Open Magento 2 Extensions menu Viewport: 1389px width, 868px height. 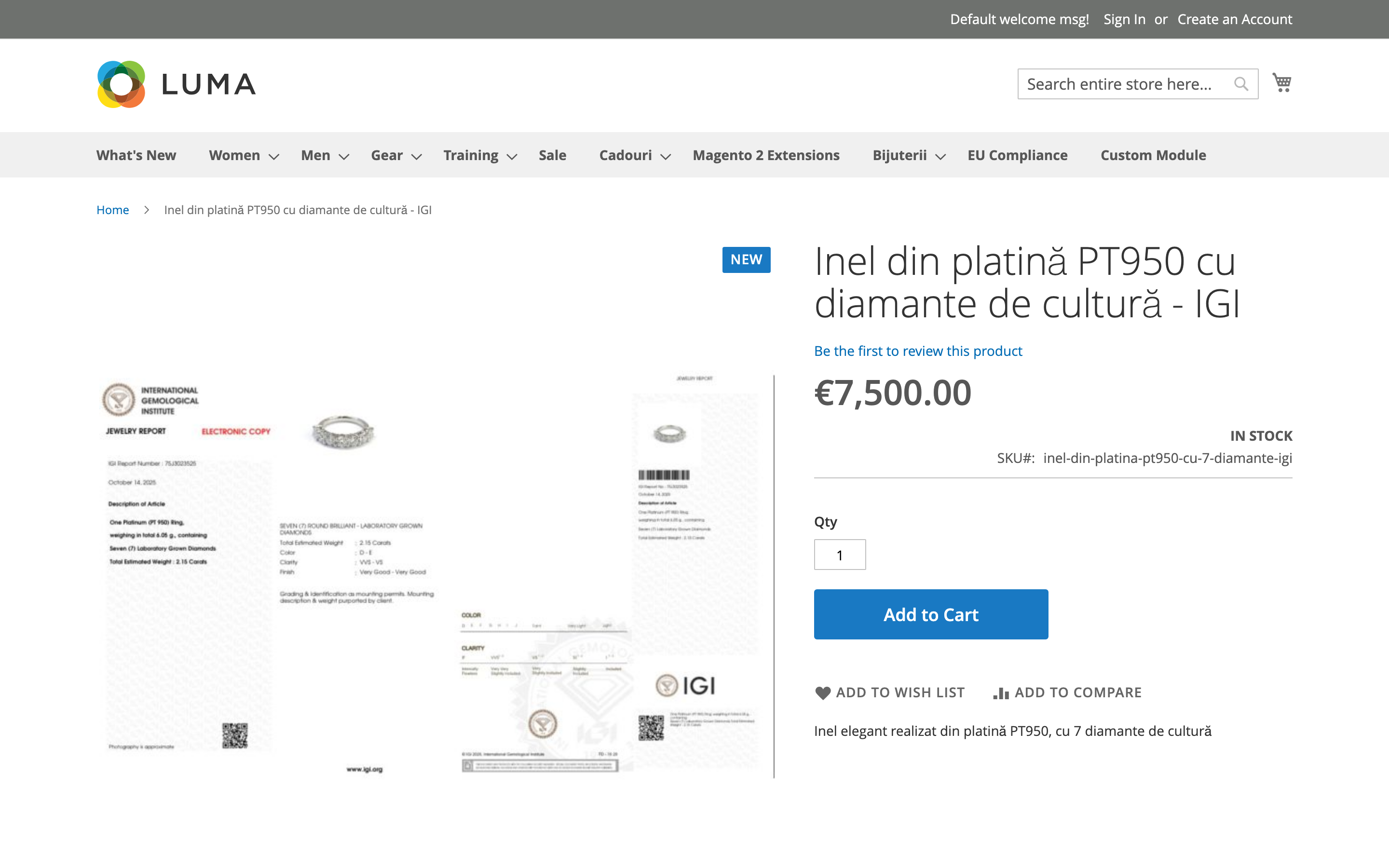tap(766, 155)
